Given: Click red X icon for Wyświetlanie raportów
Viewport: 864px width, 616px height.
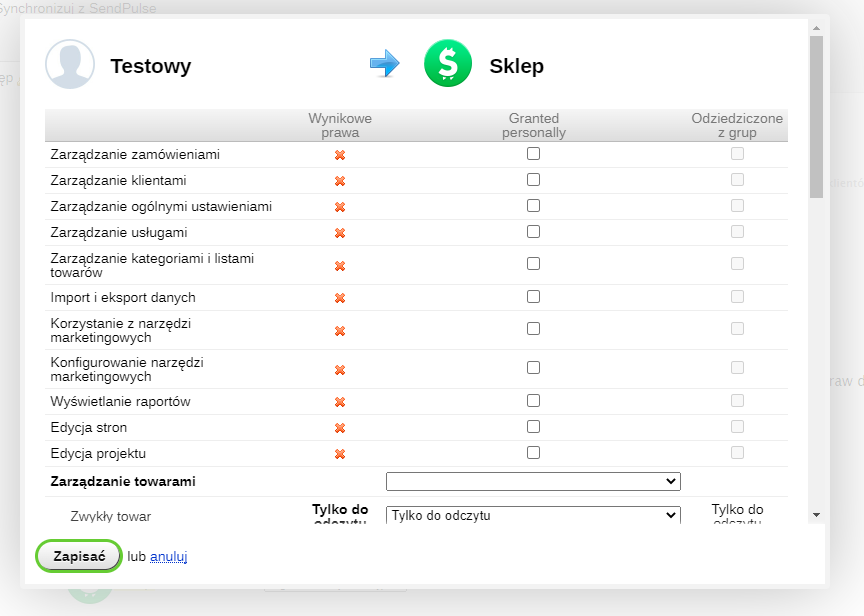Looking at the screenshot, I should pos(340,402).
